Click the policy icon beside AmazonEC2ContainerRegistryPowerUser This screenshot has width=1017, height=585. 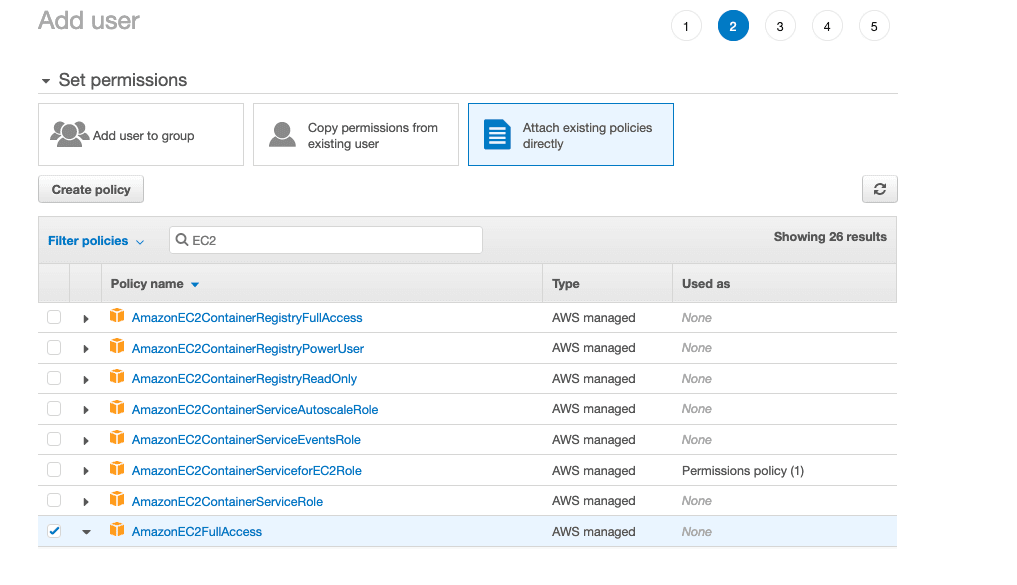pos(117,348)
